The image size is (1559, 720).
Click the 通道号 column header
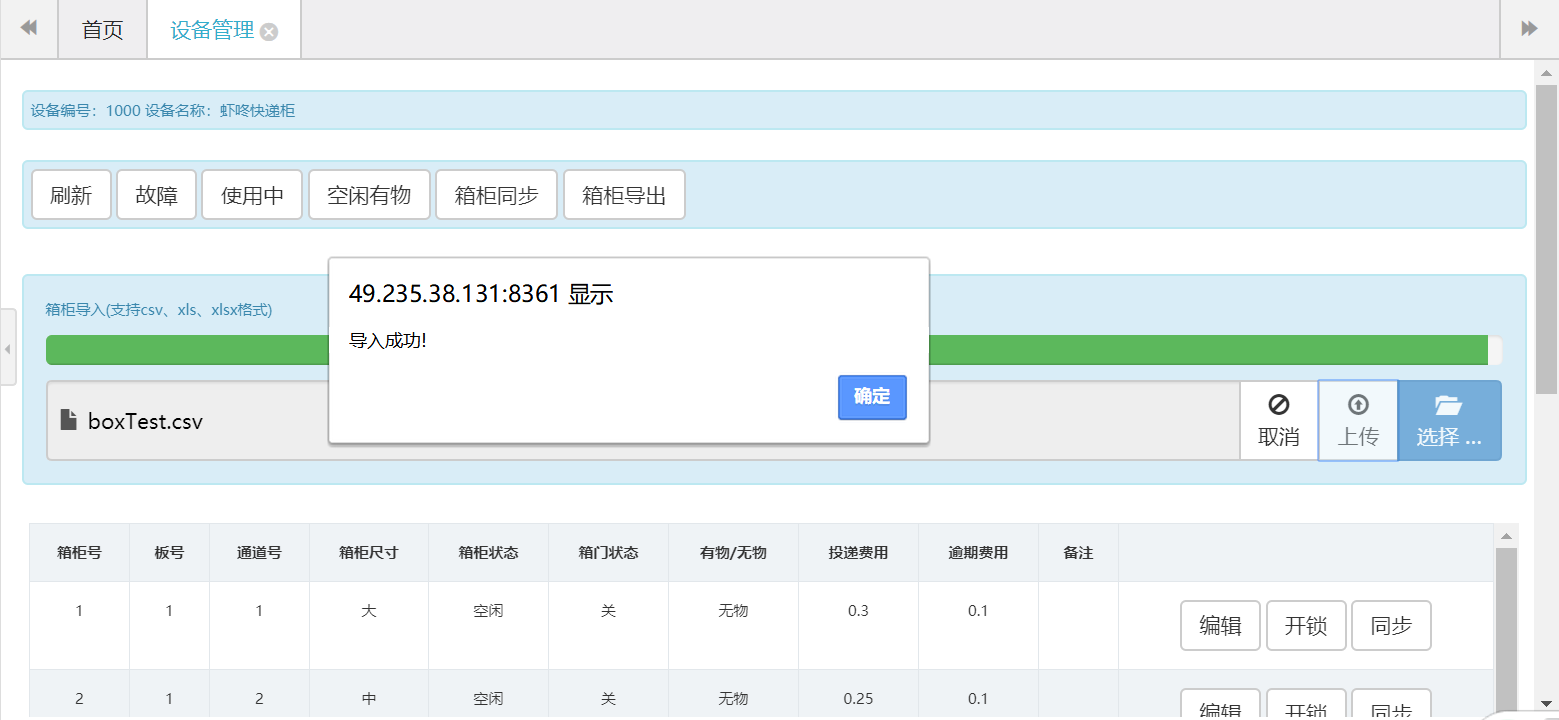click(259, 552)
